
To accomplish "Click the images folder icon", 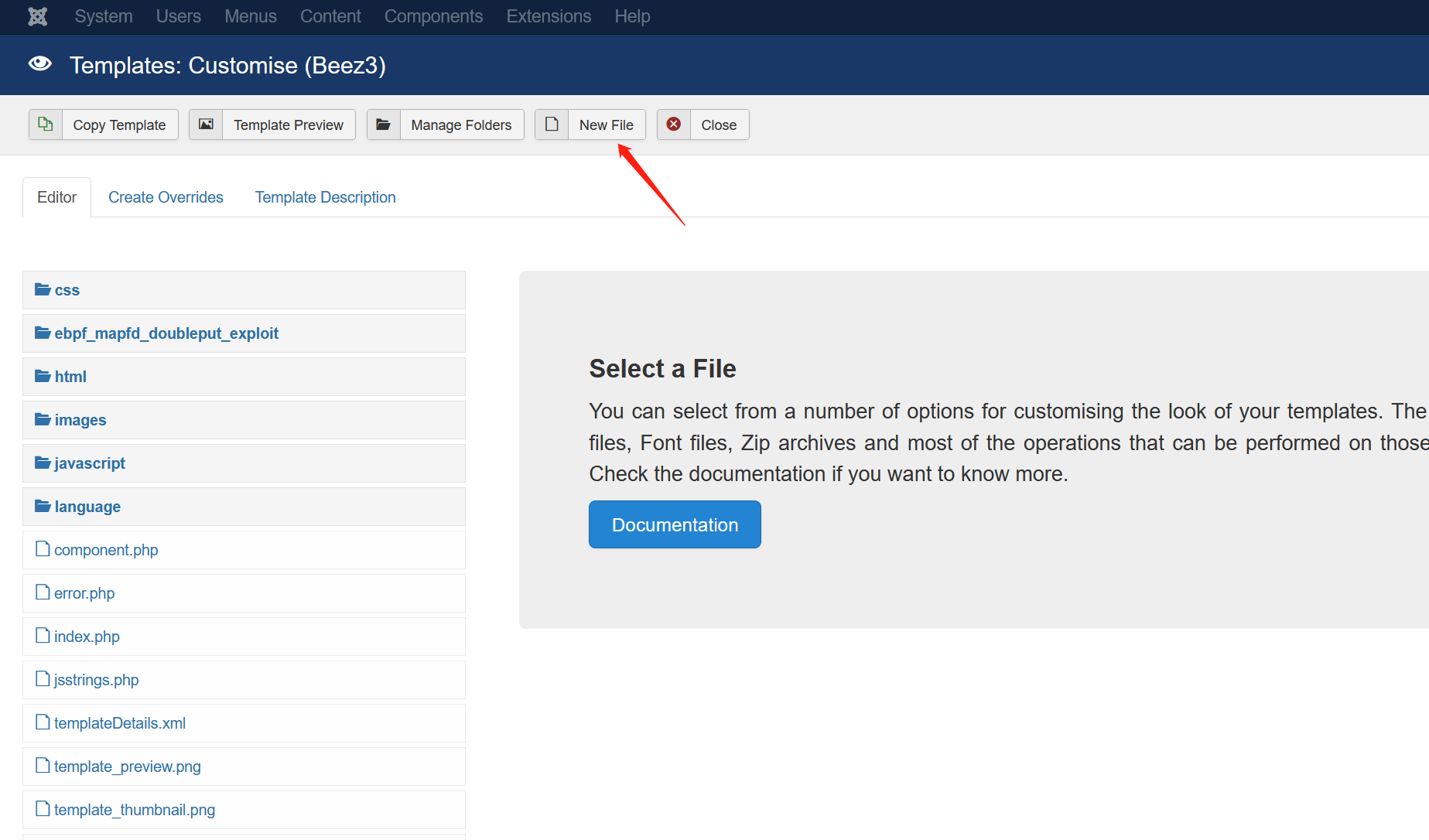I will click(x=43, y=419).
